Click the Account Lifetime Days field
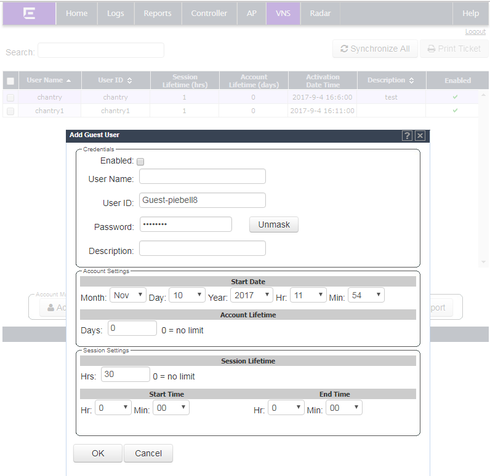The image size is (490, 476). [132, 328]
